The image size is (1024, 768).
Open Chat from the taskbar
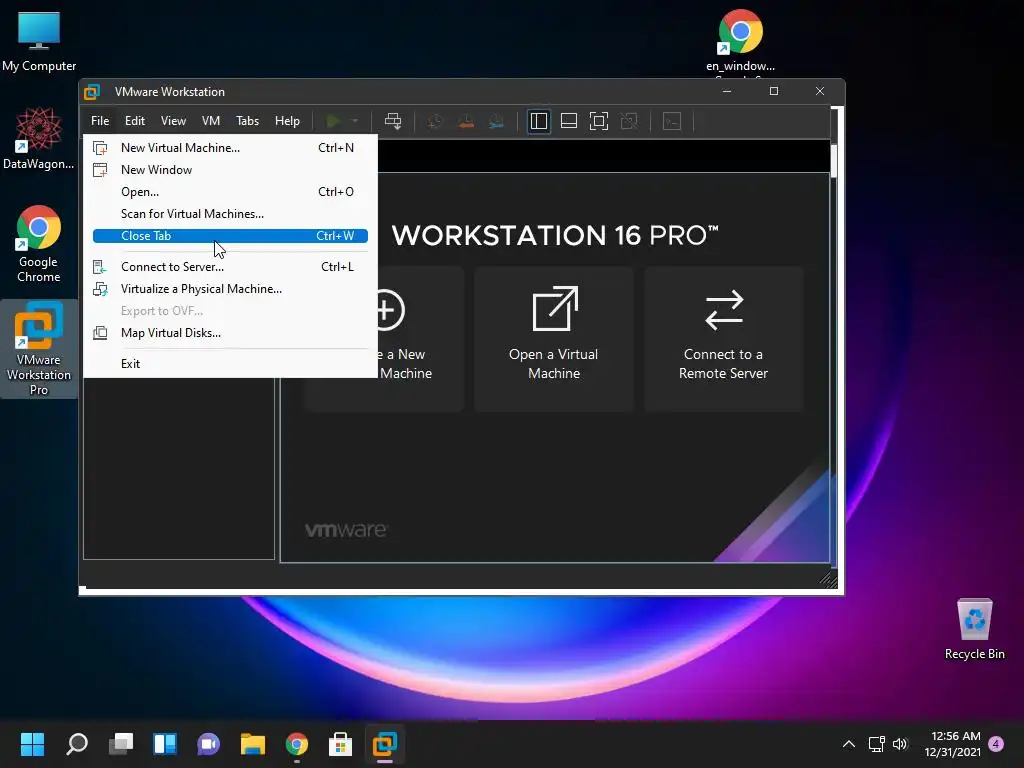coord(208,744)
